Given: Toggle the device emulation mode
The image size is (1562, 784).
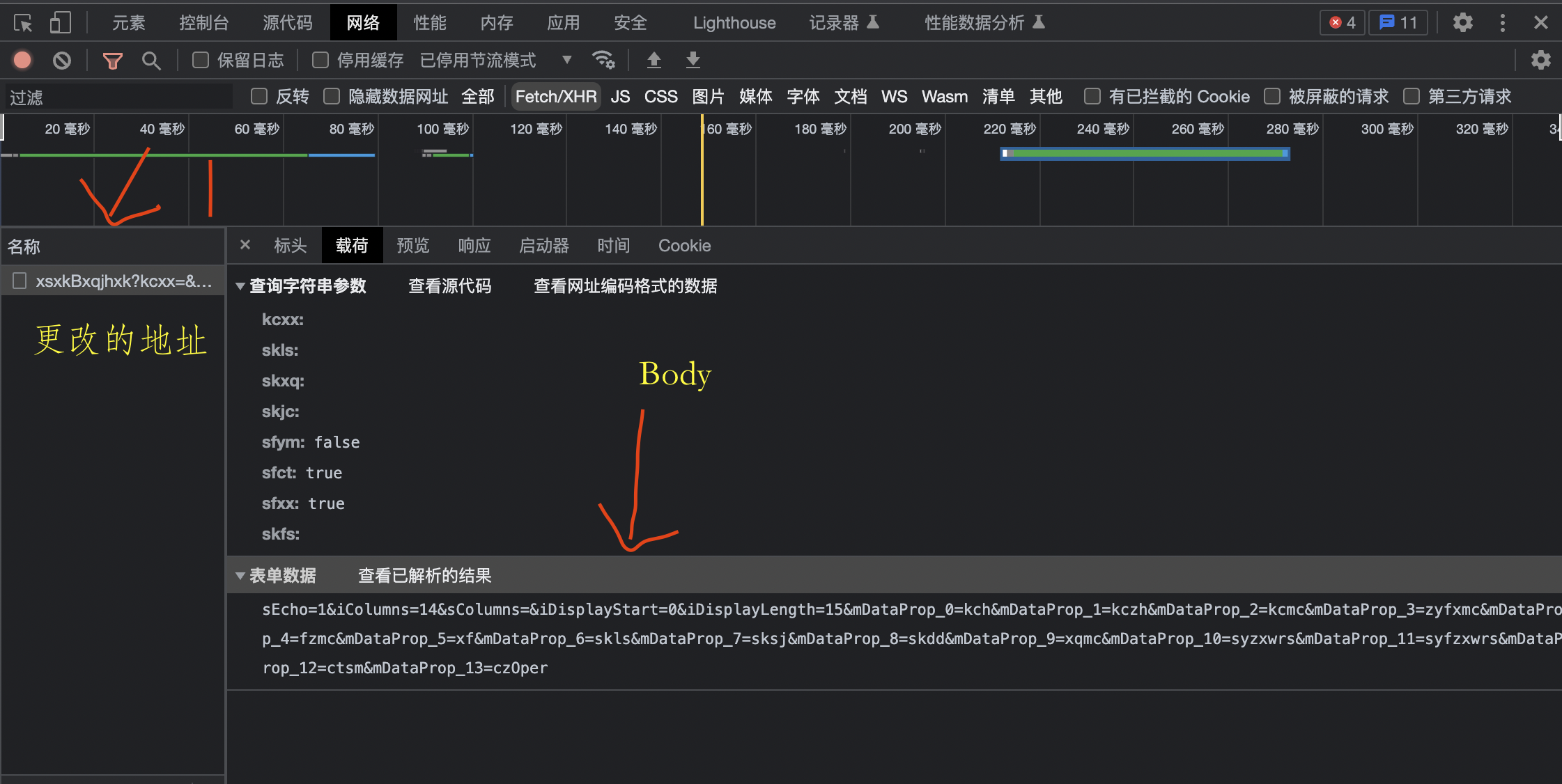Looking at the screenshot, I should pos(59,22).
